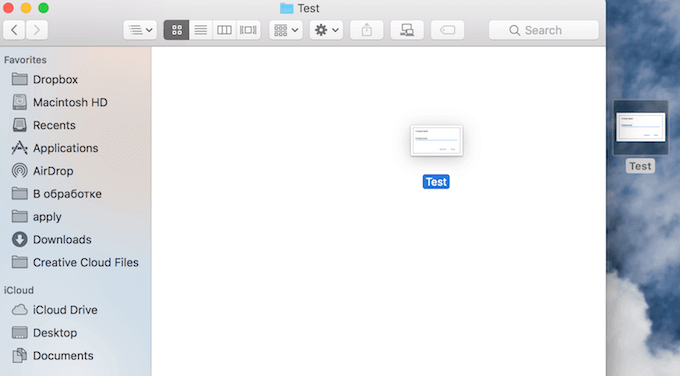
Task: Select the Dropbox folder icon in sidebar
Action: coord(20,79)
